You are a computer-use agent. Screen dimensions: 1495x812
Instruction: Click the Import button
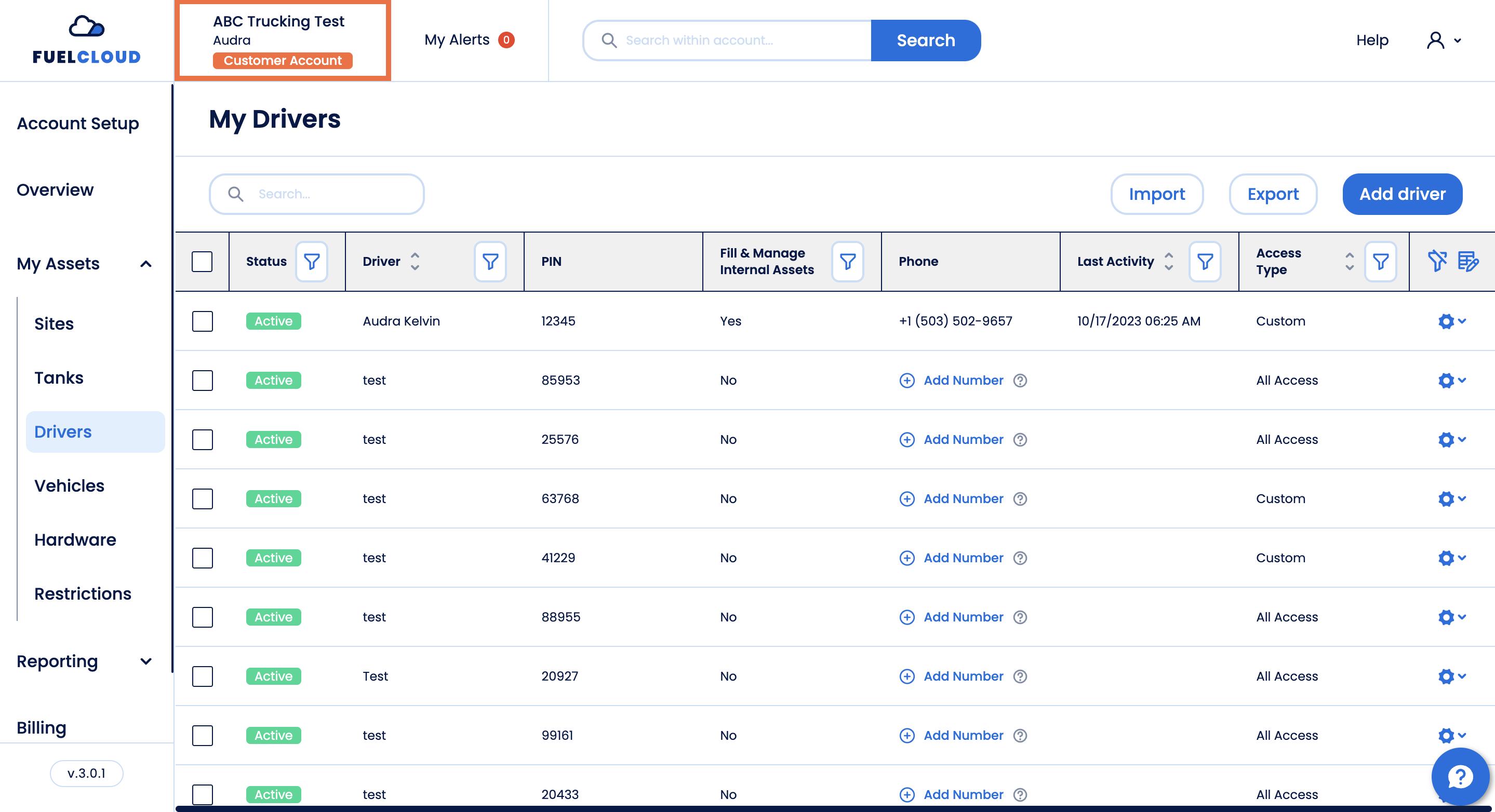1157,194
